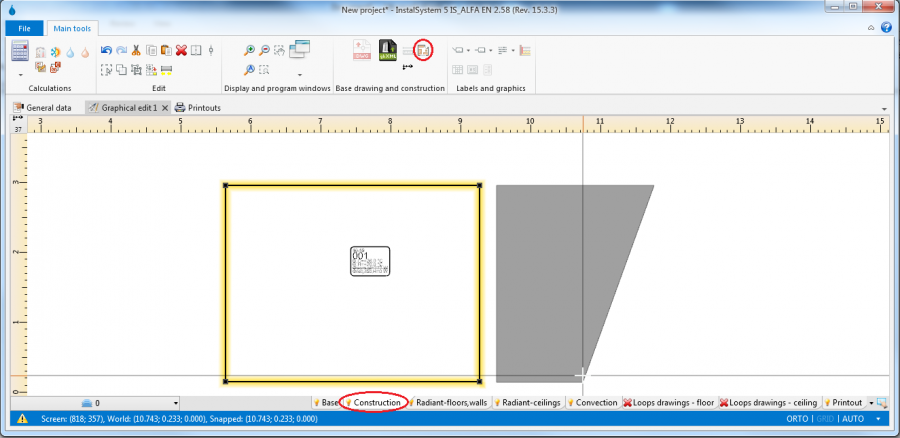The width and height of the screenshot is (900, 438).
Task: Click the Undo arrow icon
Action: 106,50
